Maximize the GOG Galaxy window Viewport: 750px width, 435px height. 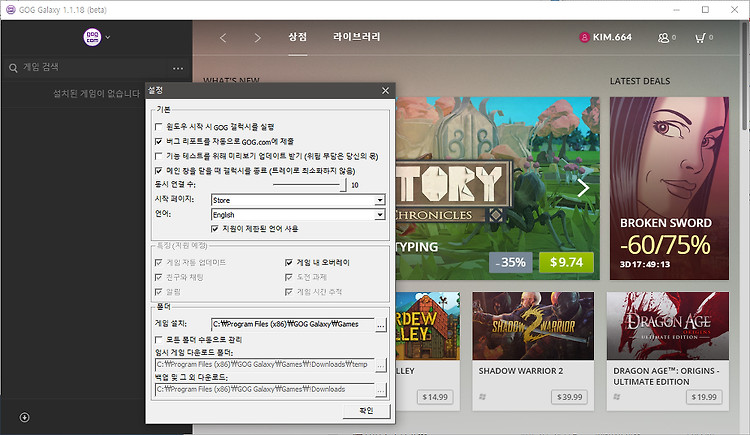(705, 10)
